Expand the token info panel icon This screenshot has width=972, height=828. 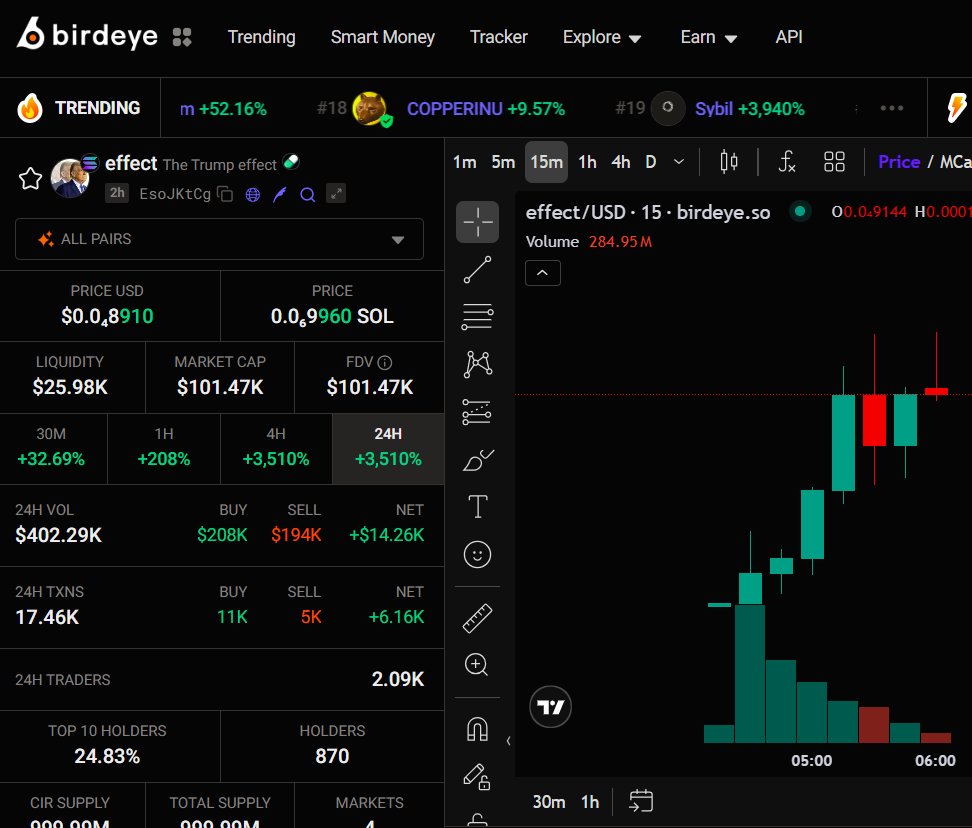[x=336, y=194]
